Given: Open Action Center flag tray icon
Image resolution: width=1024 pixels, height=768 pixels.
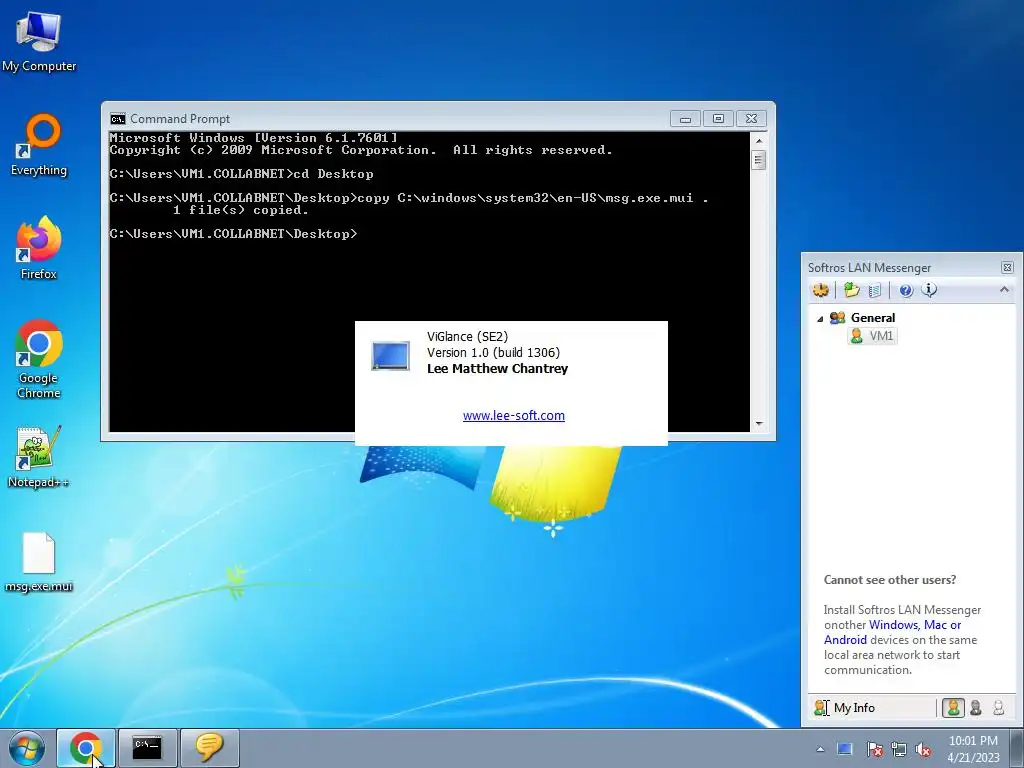Looking at the screenshot, I should coord(875,750).
